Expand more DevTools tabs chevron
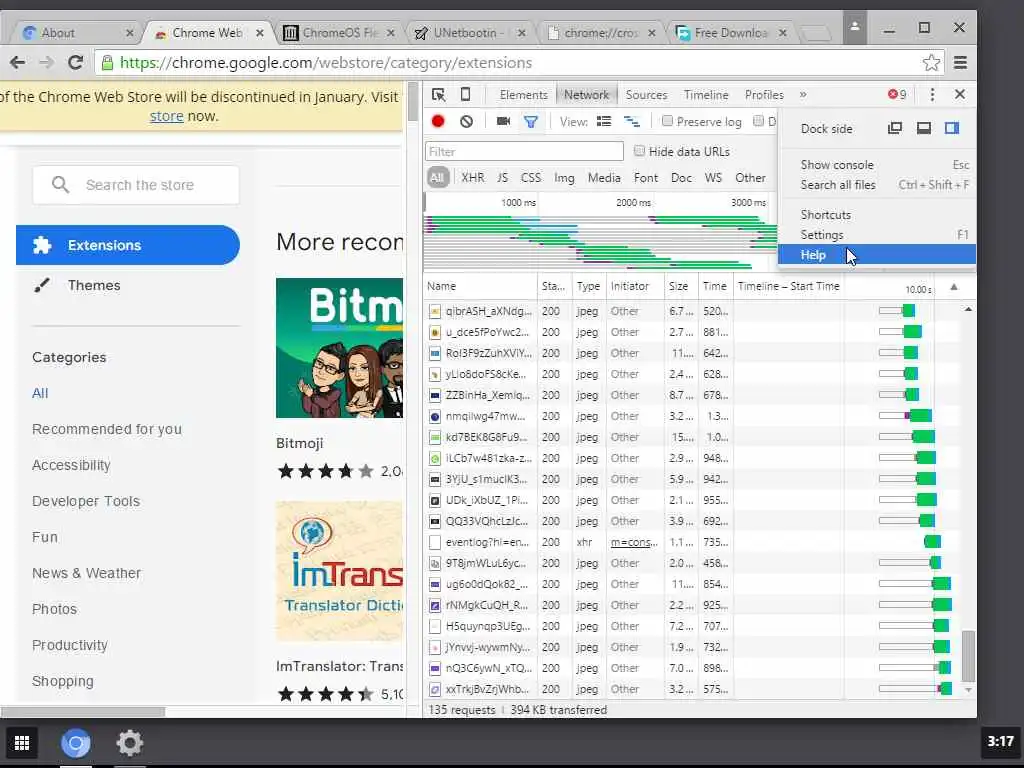Image resolution: width=1024 pixels, height=768 pixels. coord(803,95)
